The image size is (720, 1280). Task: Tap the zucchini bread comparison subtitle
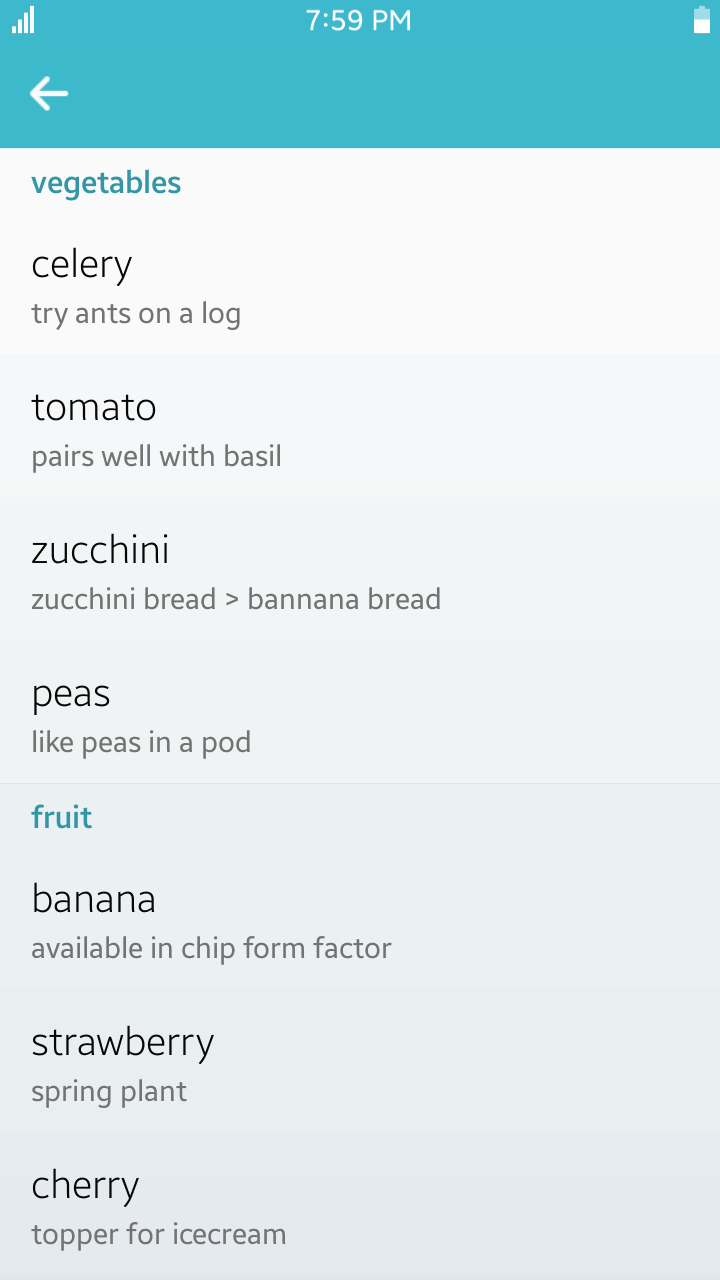coord(236,600)
